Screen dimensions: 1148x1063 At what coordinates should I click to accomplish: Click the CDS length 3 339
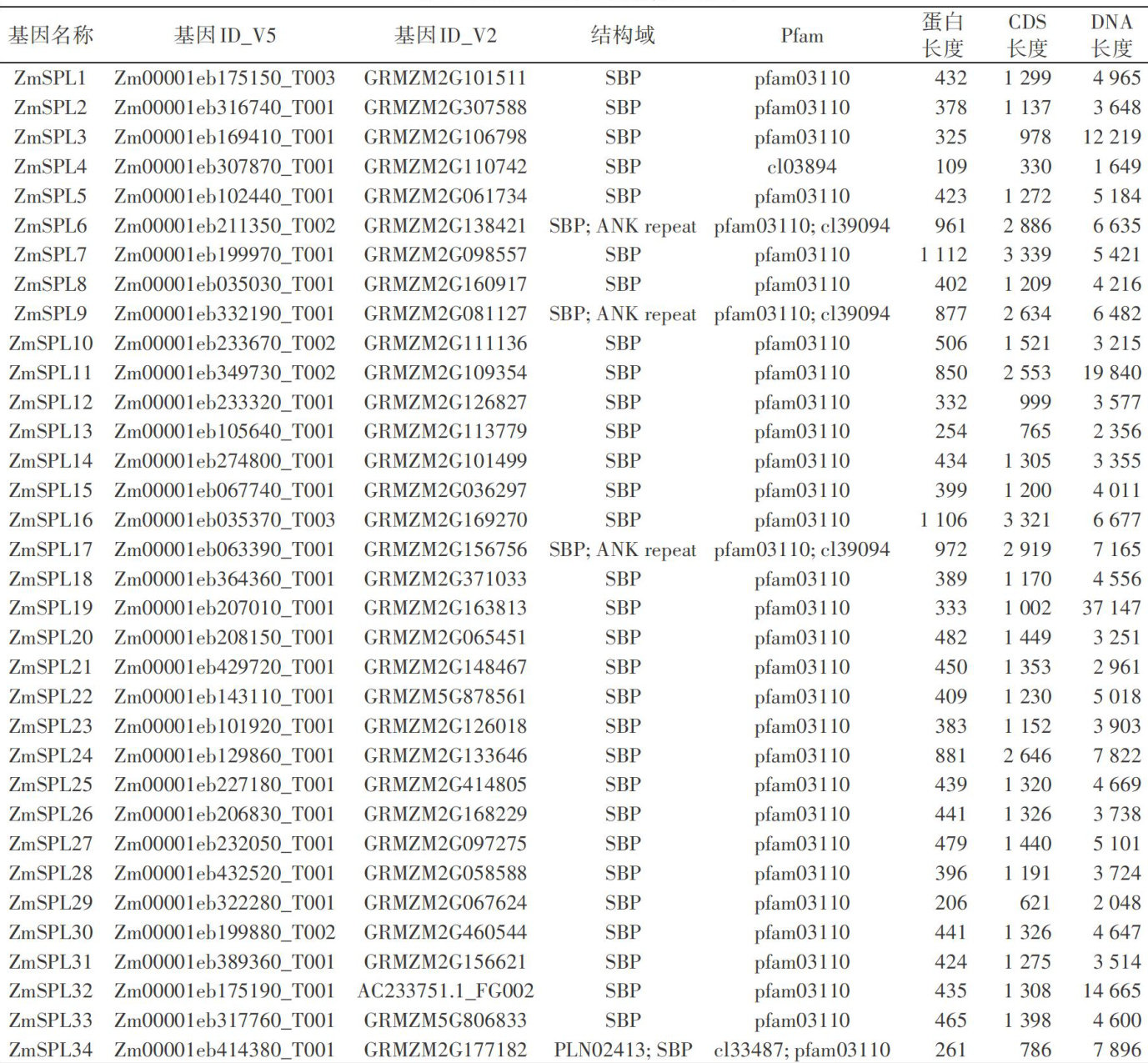[1027, 255]
